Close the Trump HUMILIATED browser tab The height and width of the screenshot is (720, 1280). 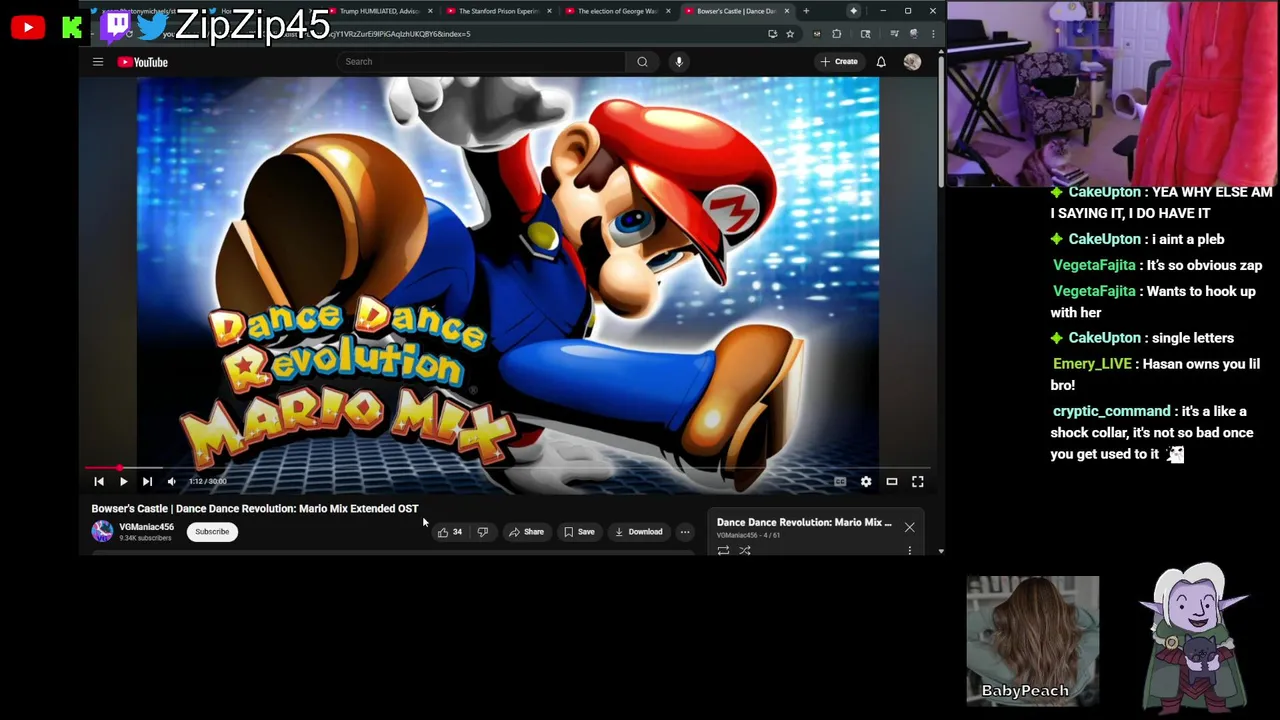[430, 11]
